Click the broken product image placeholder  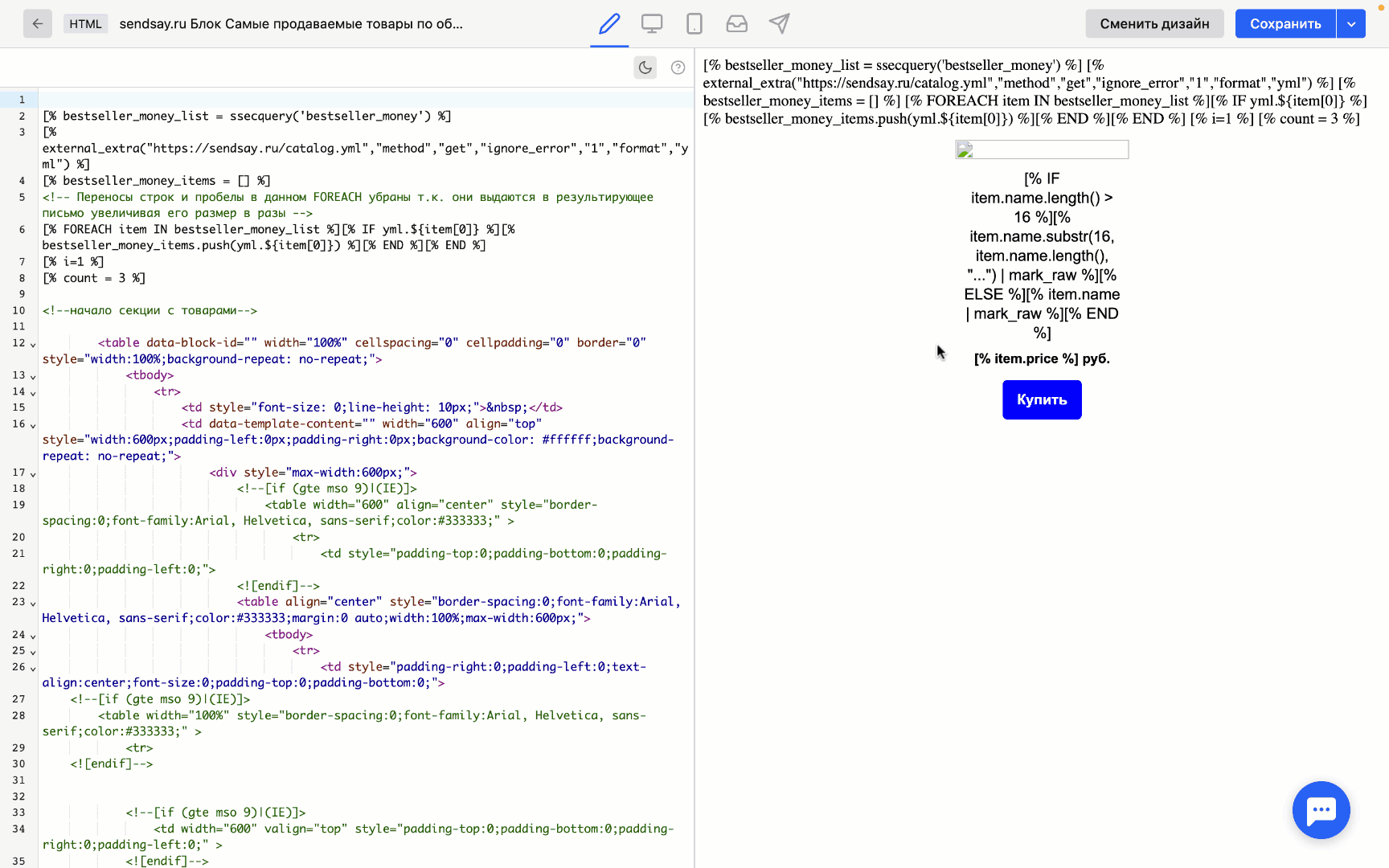(x=1042, y=149)
